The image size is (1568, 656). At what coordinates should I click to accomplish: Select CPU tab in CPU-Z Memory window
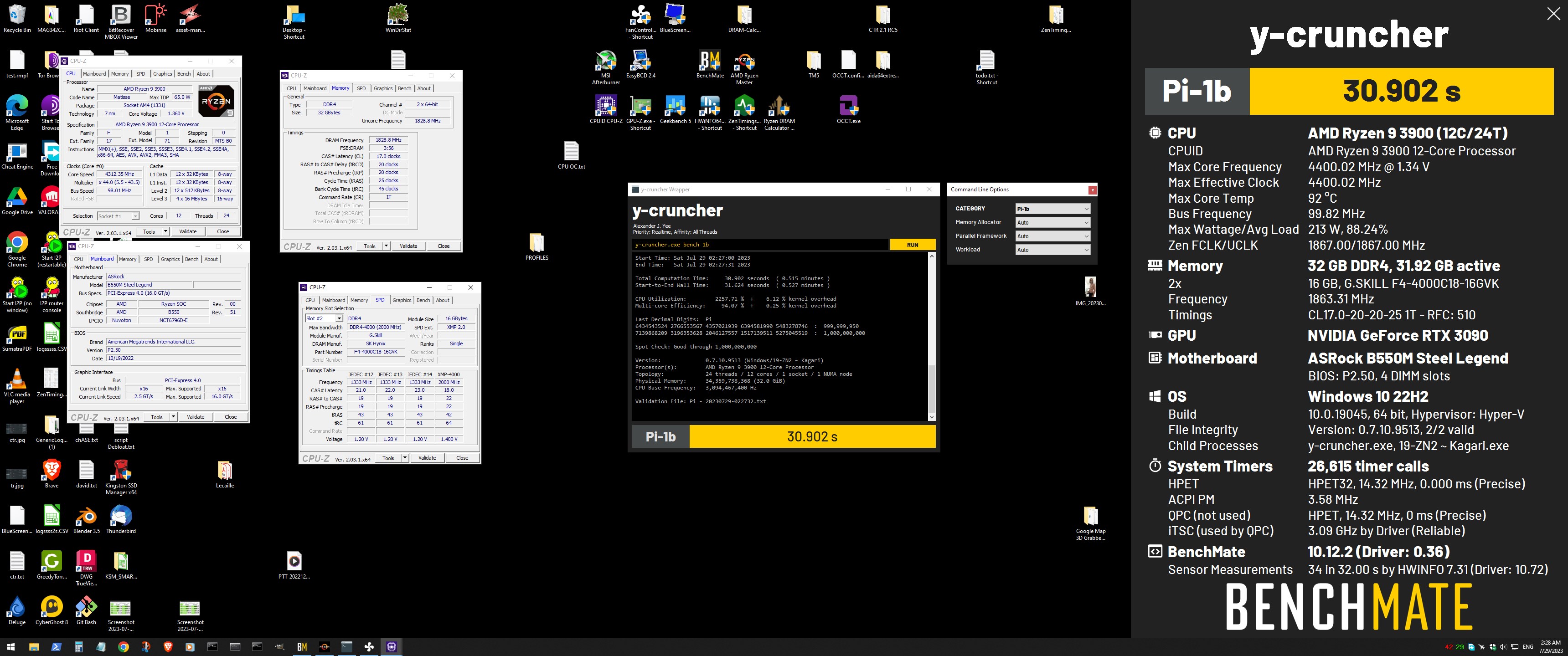(x=292, y=88)
